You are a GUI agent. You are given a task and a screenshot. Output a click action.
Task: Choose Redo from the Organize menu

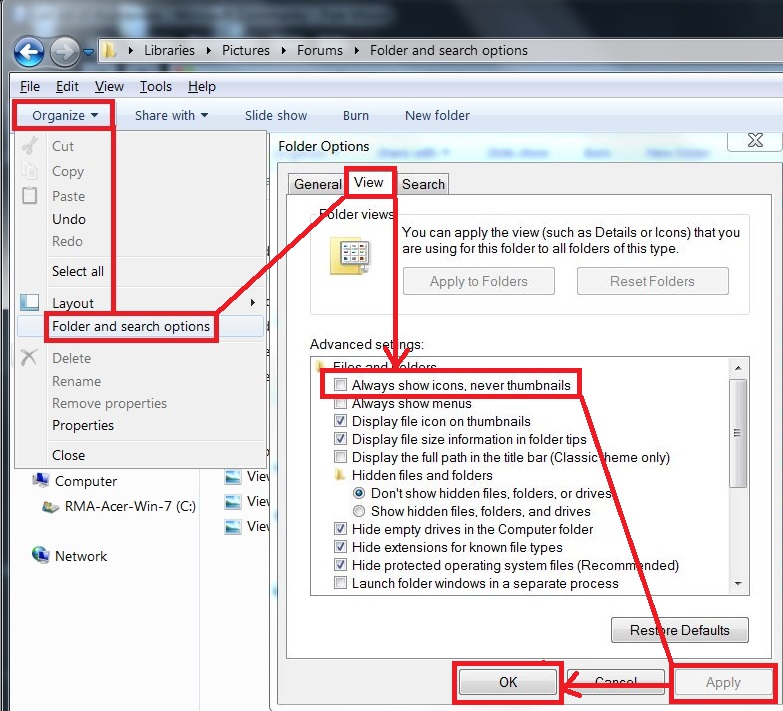(67, 241)
